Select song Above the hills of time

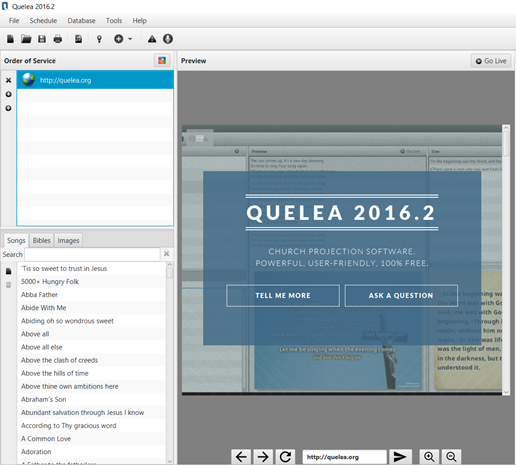[x=92, y=373]
